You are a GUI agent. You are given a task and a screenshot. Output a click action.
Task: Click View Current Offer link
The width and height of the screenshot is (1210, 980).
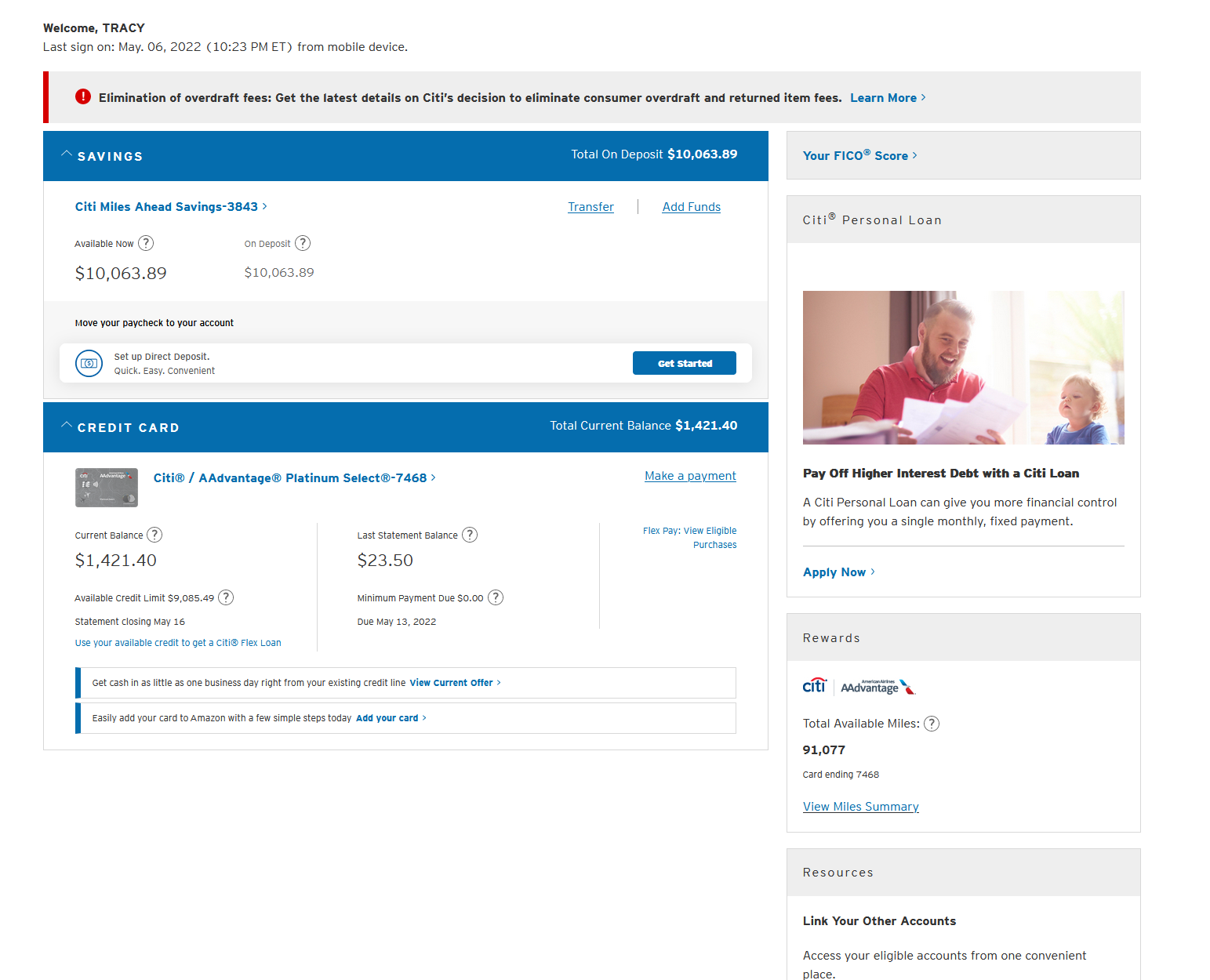click(455, 683)
